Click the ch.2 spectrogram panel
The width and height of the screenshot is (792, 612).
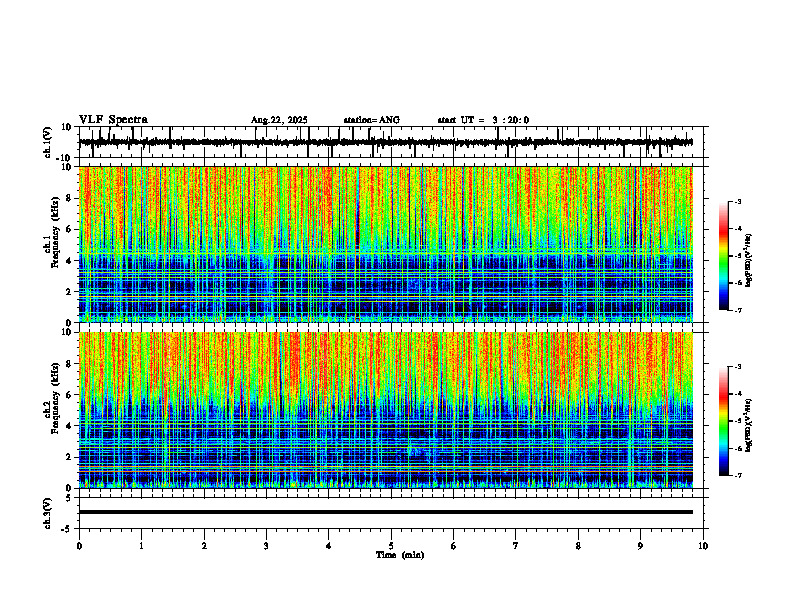click(x=385, y=410)
